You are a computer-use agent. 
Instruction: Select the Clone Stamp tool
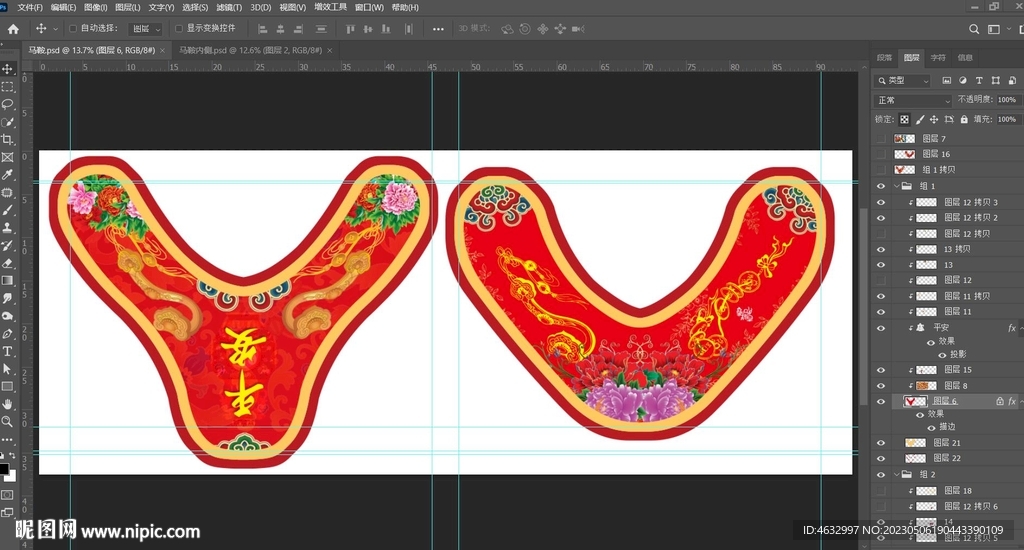click(x=8, y=227)
